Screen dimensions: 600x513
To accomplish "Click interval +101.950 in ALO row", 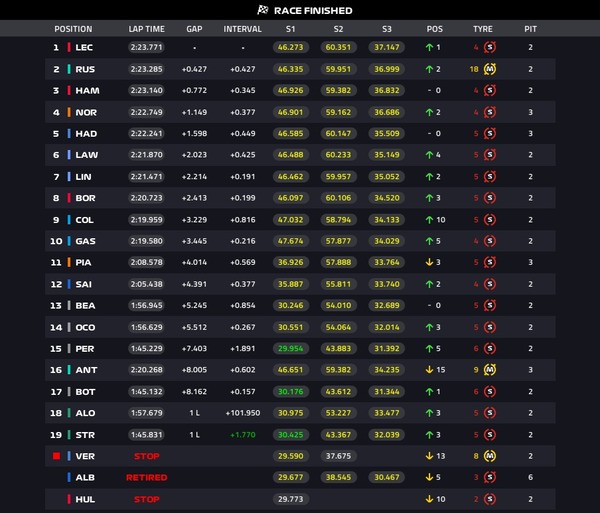I will click(243, 413).
